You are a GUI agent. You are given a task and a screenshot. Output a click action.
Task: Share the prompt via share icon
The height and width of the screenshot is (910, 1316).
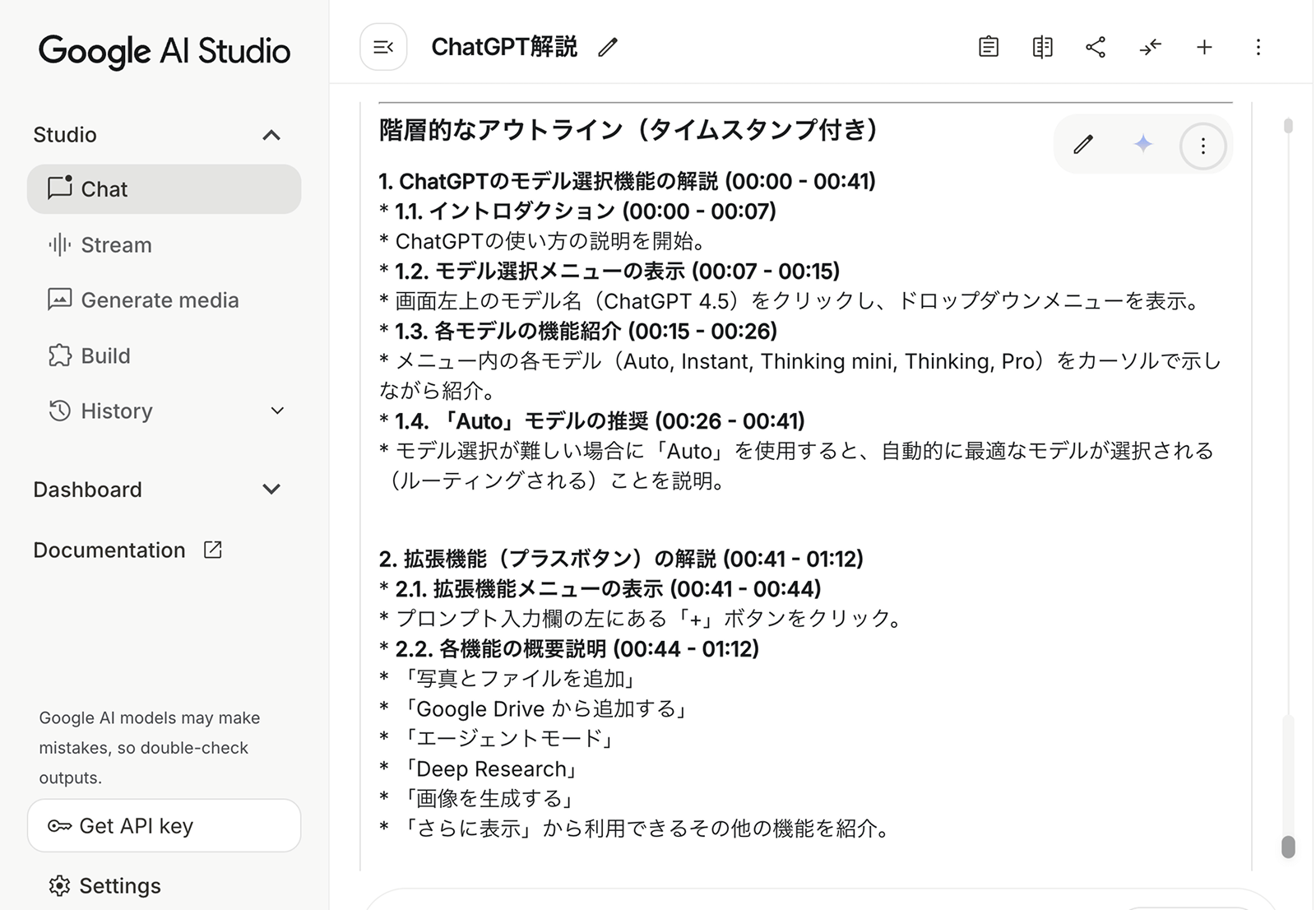(x=1096, y=47)
